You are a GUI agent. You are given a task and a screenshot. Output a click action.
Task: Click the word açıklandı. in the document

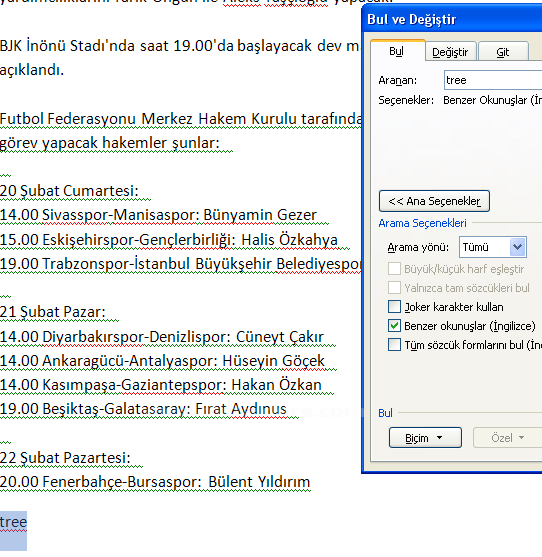click(x=32, y=70)
